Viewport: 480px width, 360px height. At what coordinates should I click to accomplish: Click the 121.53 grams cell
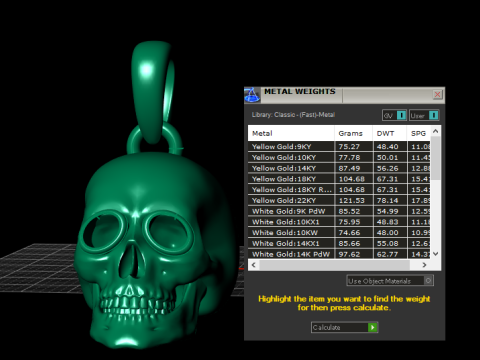pyautogui.click(x=353, y=200)
